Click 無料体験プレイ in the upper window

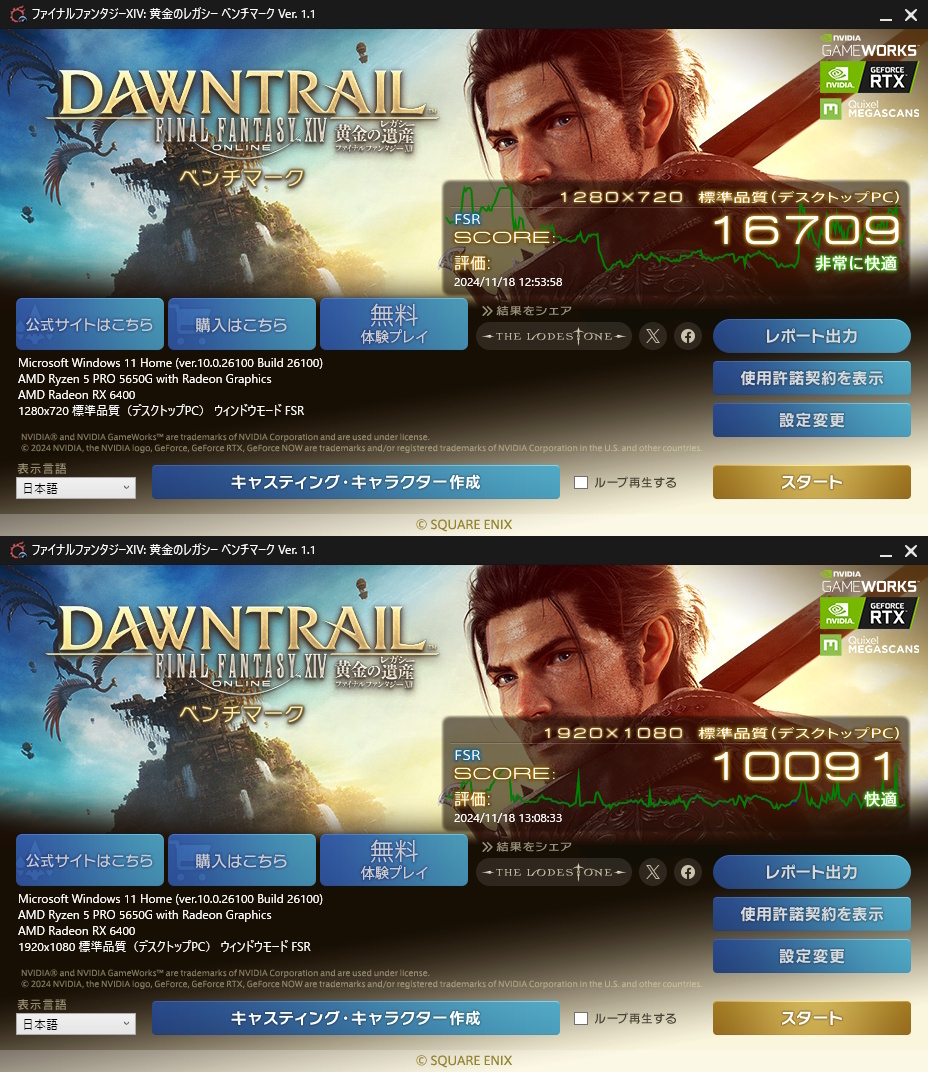[x=394, y=324]
